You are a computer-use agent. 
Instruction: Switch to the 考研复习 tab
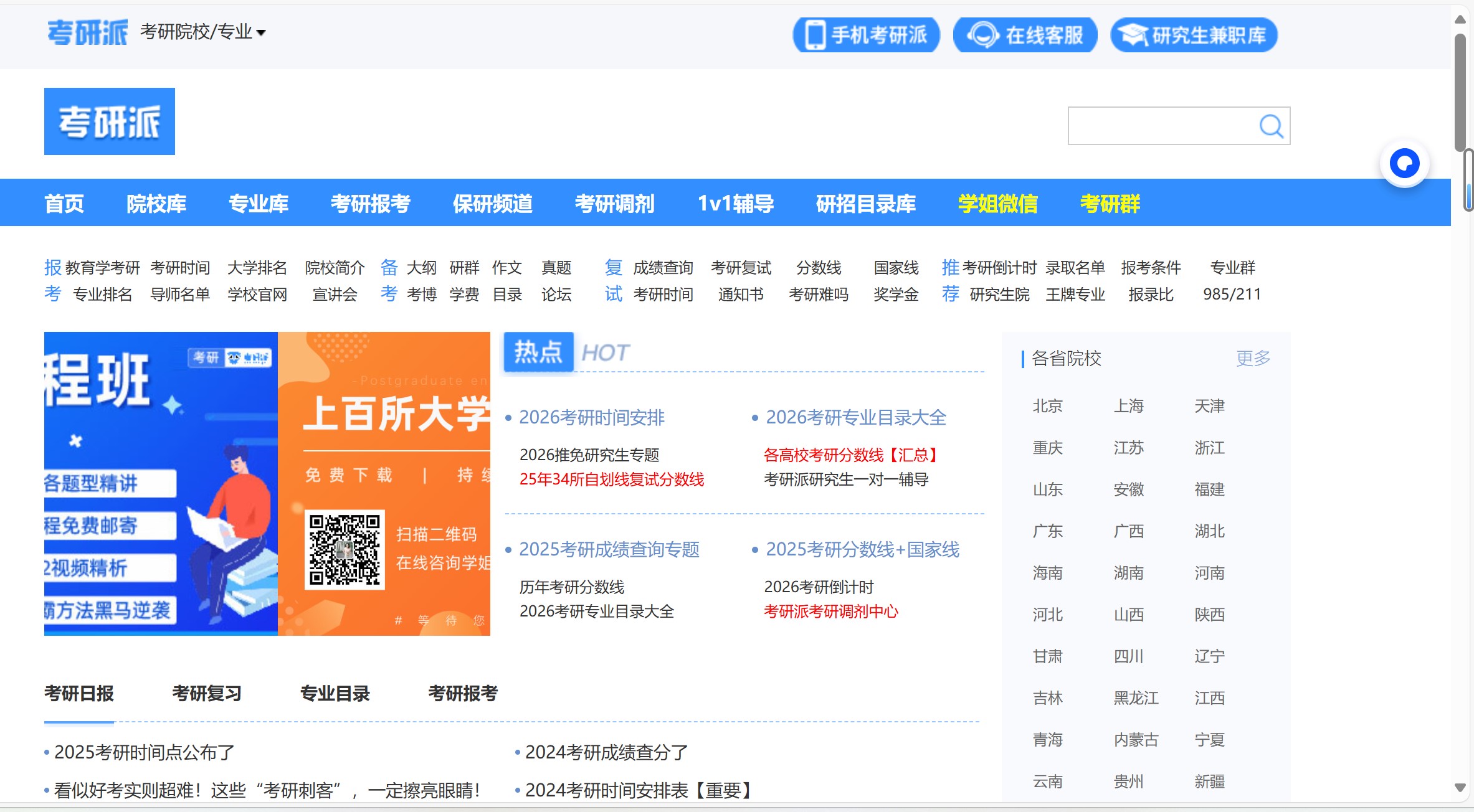tap(207, 694)
